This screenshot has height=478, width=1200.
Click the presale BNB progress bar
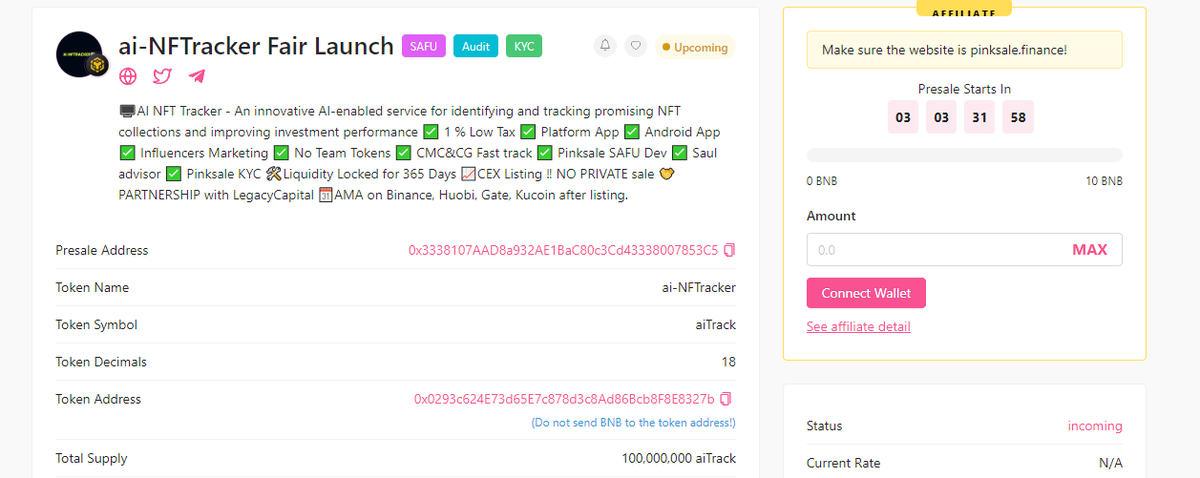964,155
